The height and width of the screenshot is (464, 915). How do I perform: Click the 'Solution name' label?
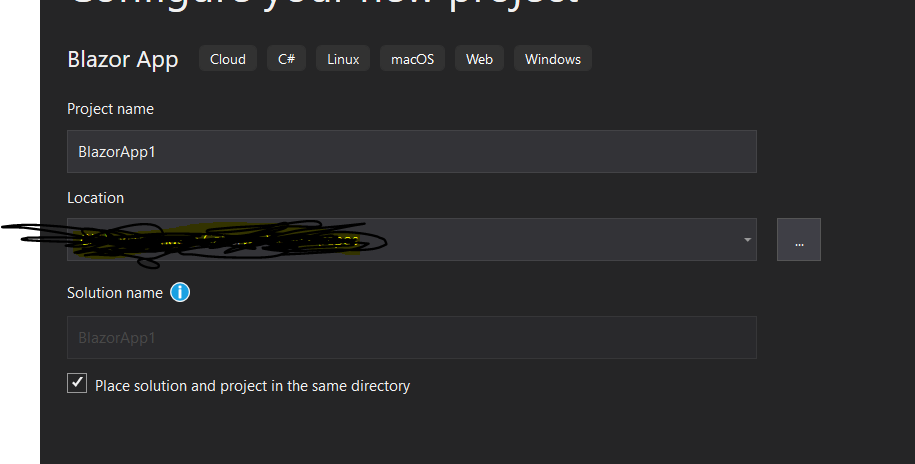(114, 292)
